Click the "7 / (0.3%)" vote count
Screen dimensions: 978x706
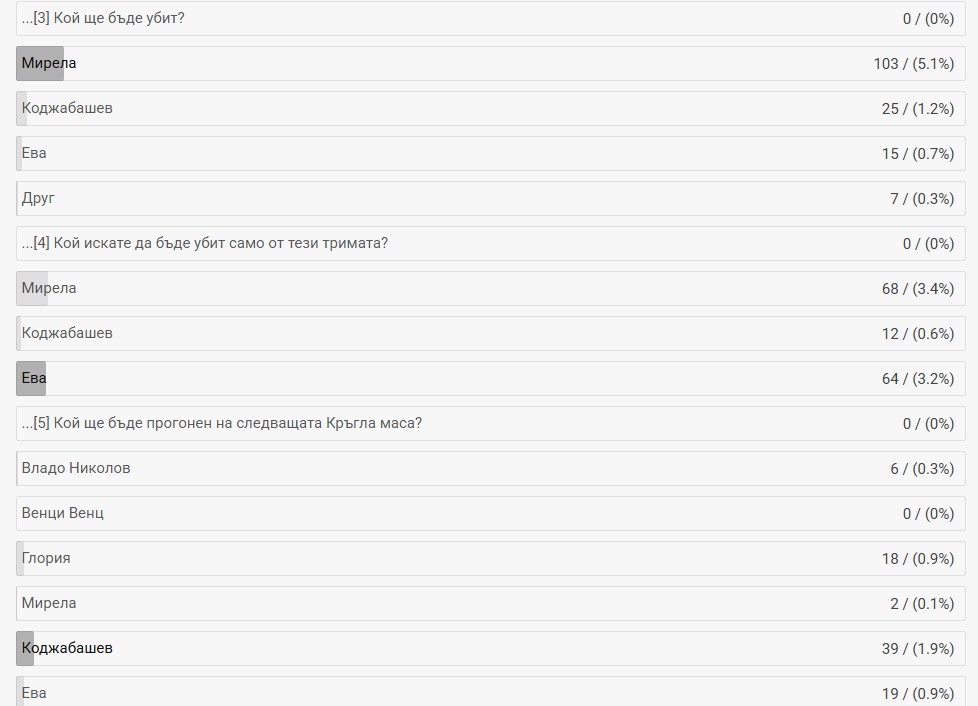tap(922, 198)
